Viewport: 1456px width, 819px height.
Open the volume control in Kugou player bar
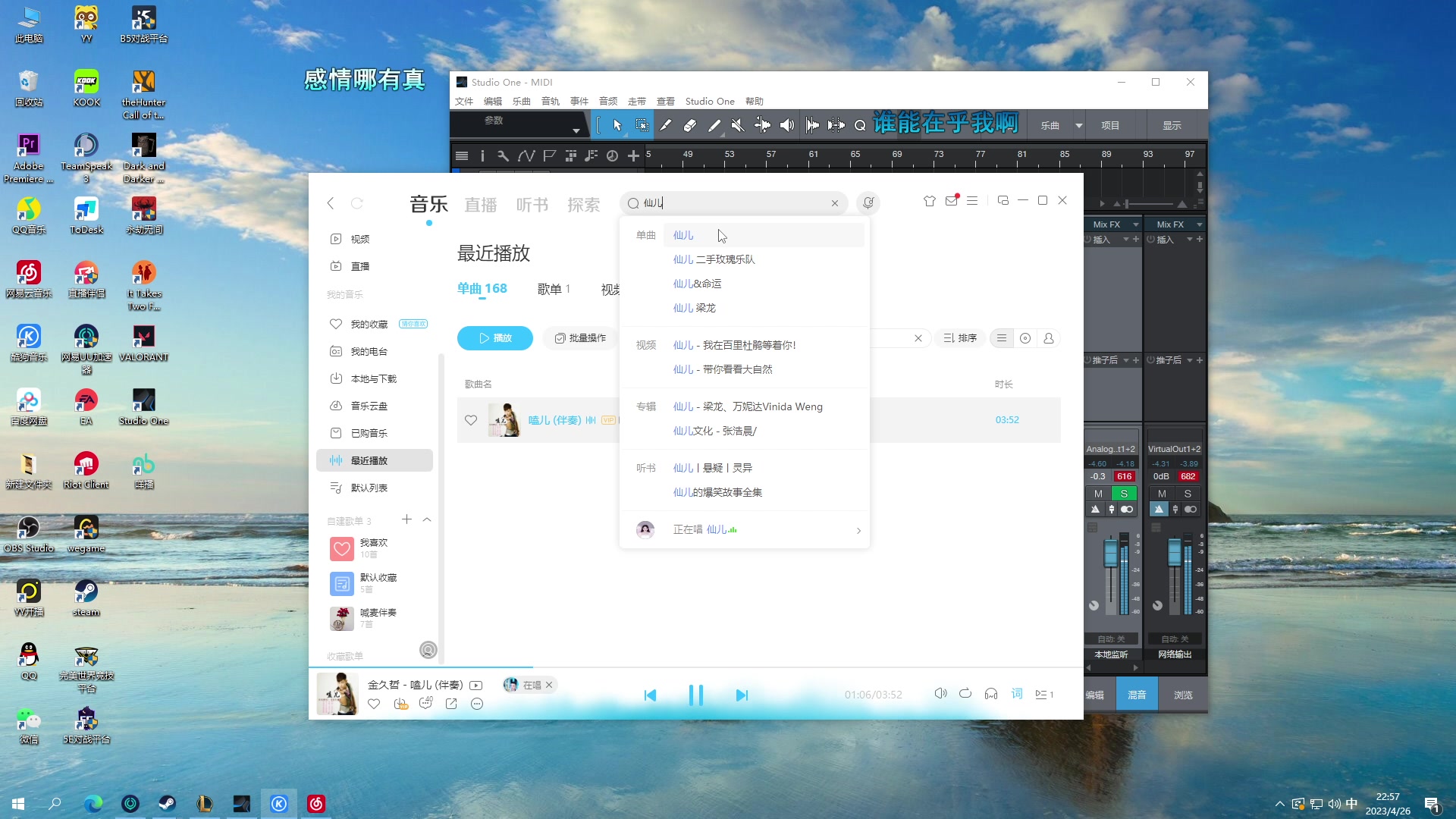(940, 693)
